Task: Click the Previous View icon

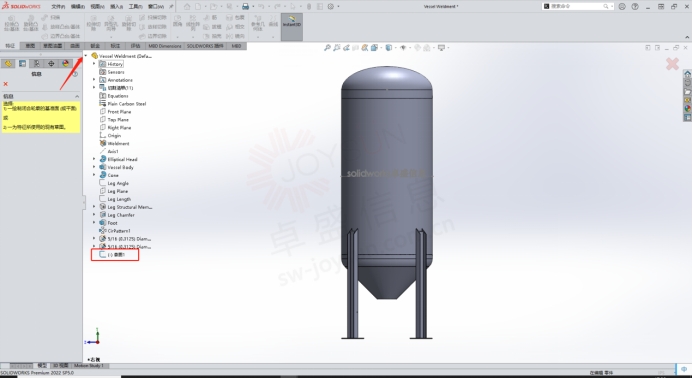Action: click(x=346, y=47)
